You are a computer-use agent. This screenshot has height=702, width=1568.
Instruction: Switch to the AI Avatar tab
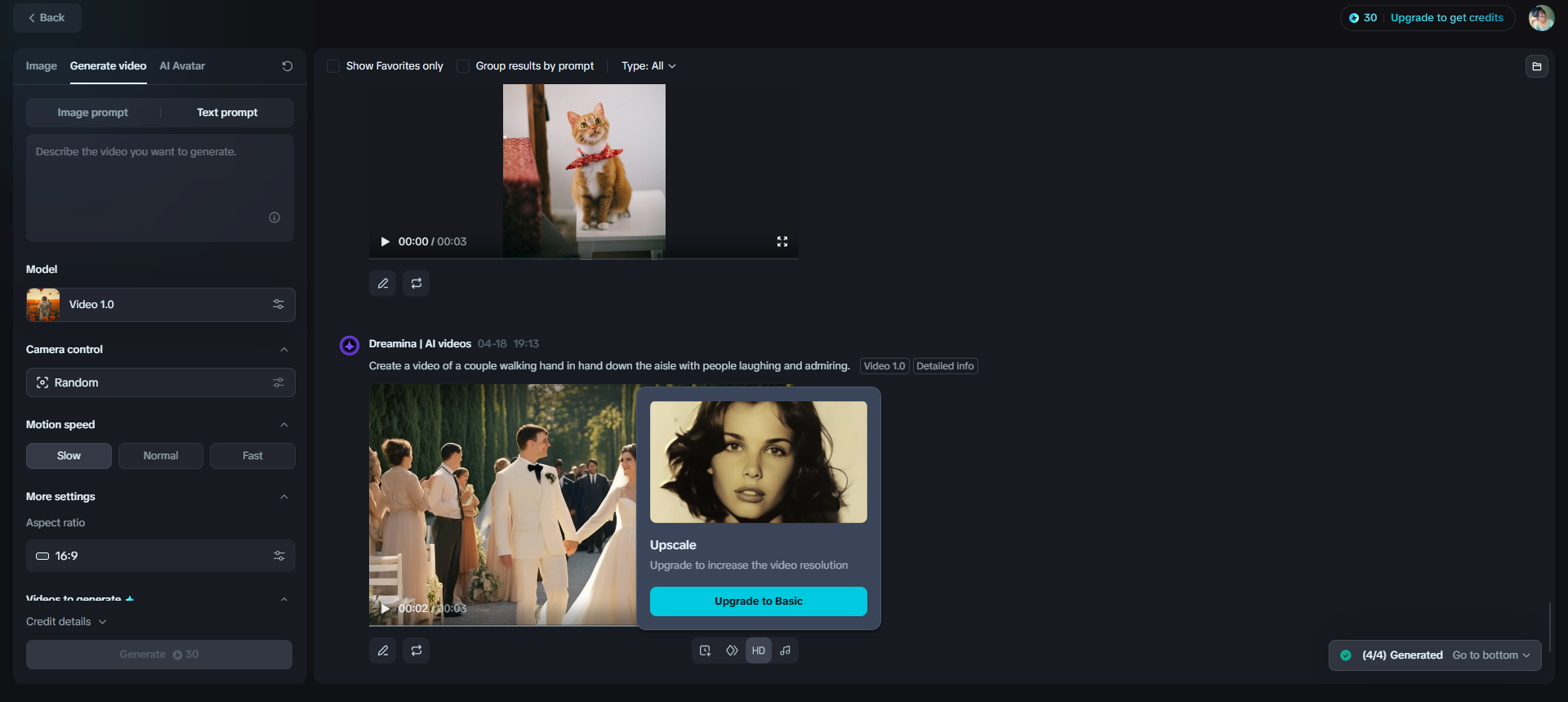tap(182, 66)
